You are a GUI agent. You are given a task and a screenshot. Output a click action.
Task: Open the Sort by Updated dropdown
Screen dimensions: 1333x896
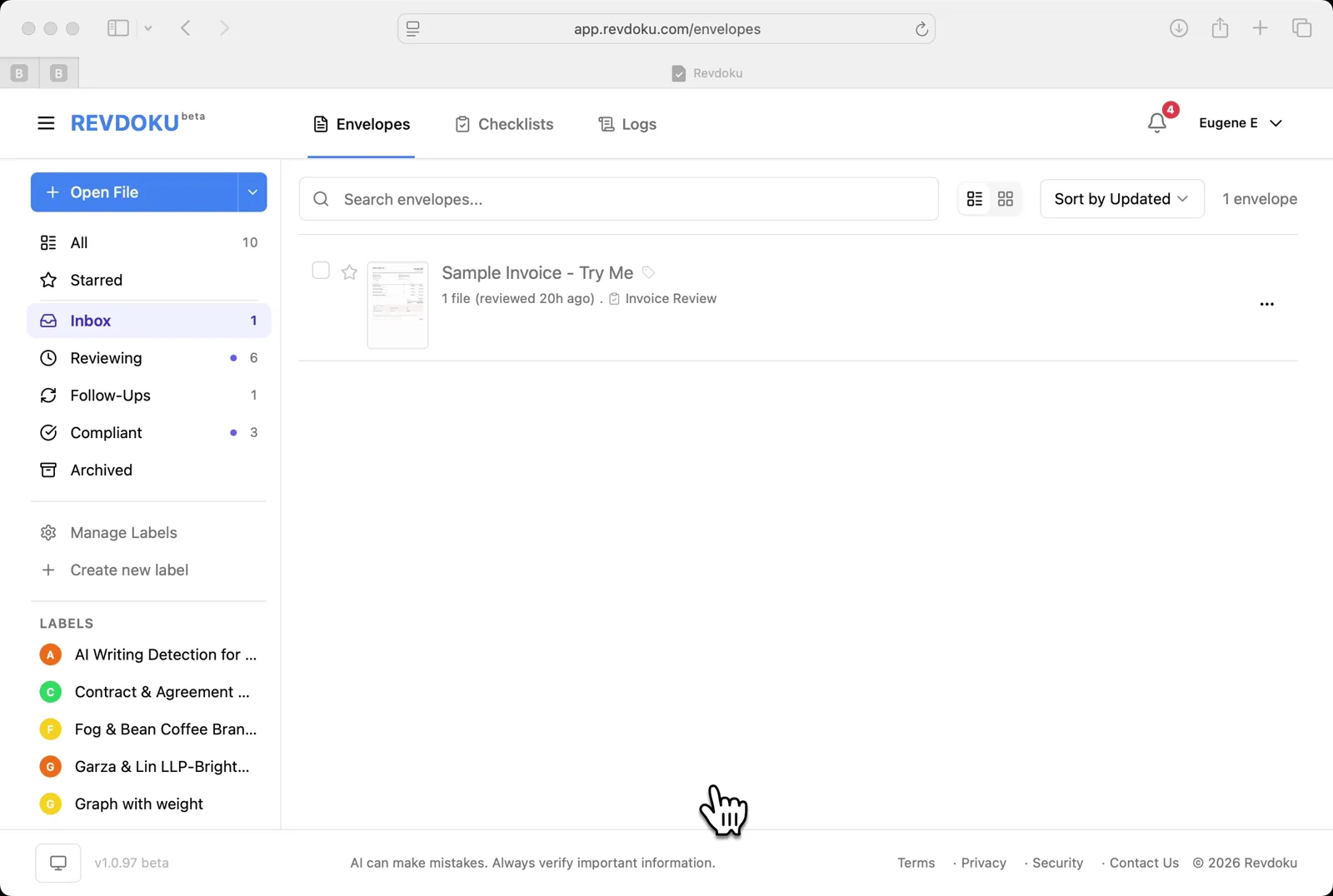[x=1121, y=198]
